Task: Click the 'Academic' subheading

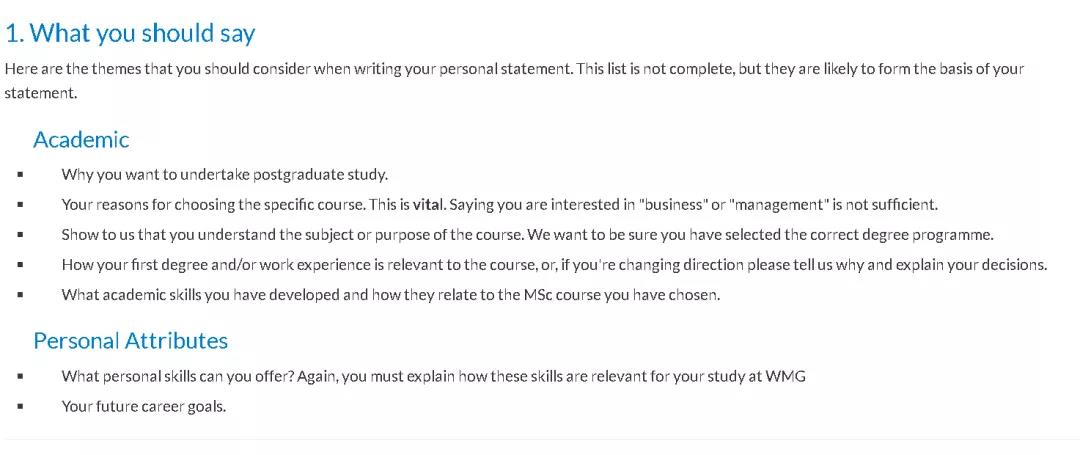Action: (x=81, y=140)
